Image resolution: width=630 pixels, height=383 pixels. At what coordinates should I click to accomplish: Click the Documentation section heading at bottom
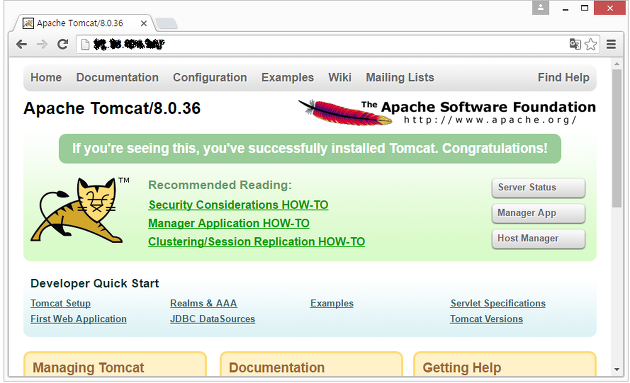(x=277, y=368)
